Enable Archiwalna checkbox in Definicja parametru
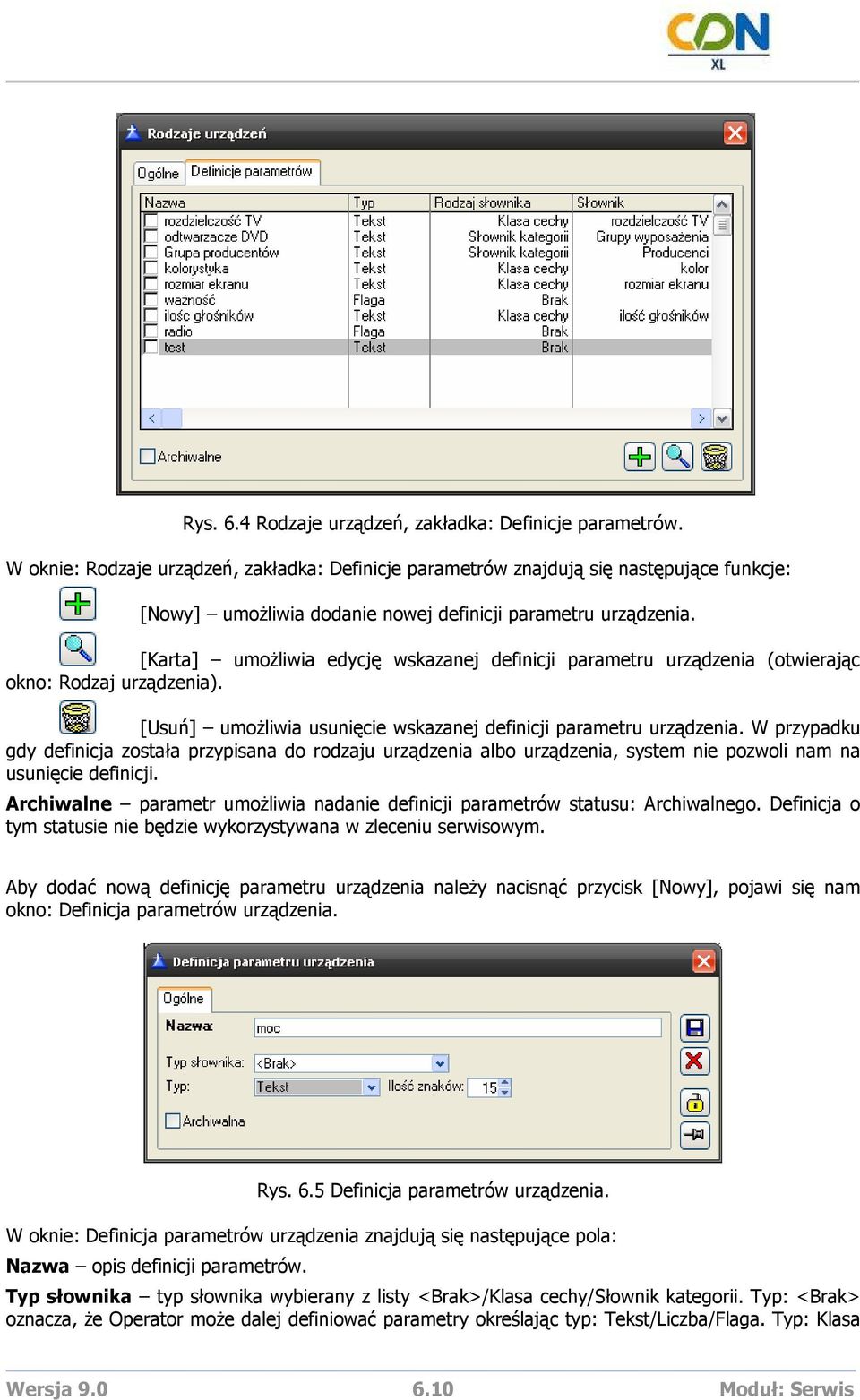This screenshot has width=860, height=1400. (173, 1121)
